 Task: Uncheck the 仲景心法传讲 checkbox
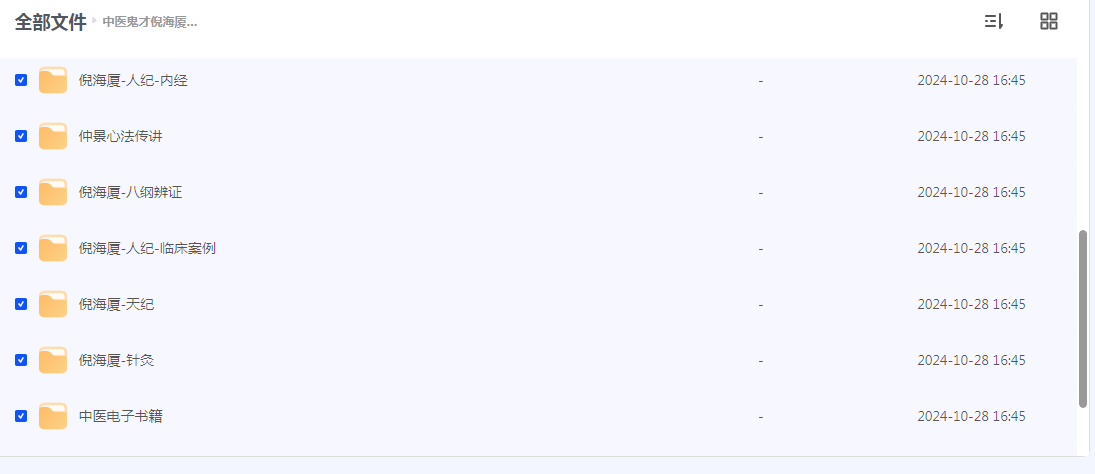[x=21, y=136]
